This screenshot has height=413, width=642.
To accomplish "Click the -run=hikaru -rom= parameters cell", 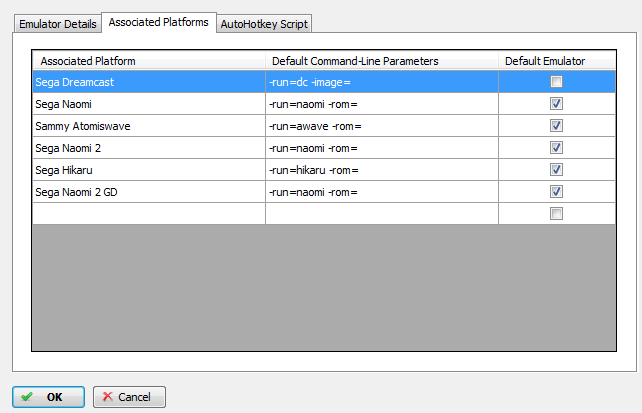I will click(382, 170).
